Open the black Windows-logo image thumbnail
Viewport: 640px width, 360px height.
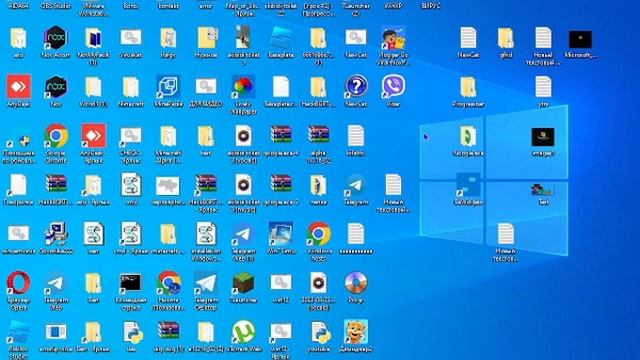pyautogui.click(x=543, y=137)
